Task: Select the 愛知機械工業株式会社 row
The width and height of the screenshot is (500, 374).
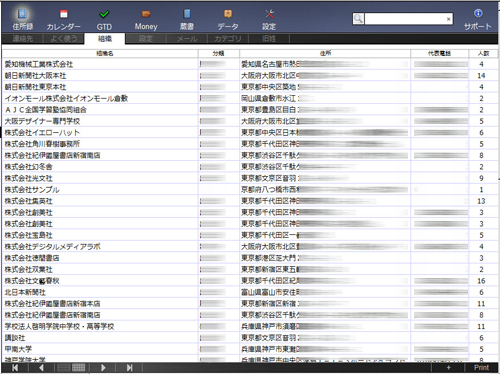Action: [250, 64]
